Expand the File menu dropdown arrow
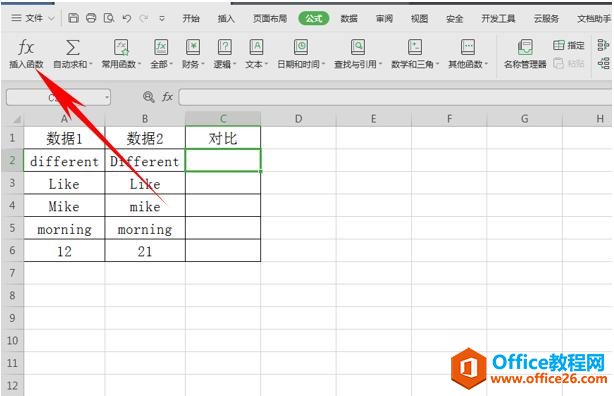614x396 pixels. [x=51, y=18]
